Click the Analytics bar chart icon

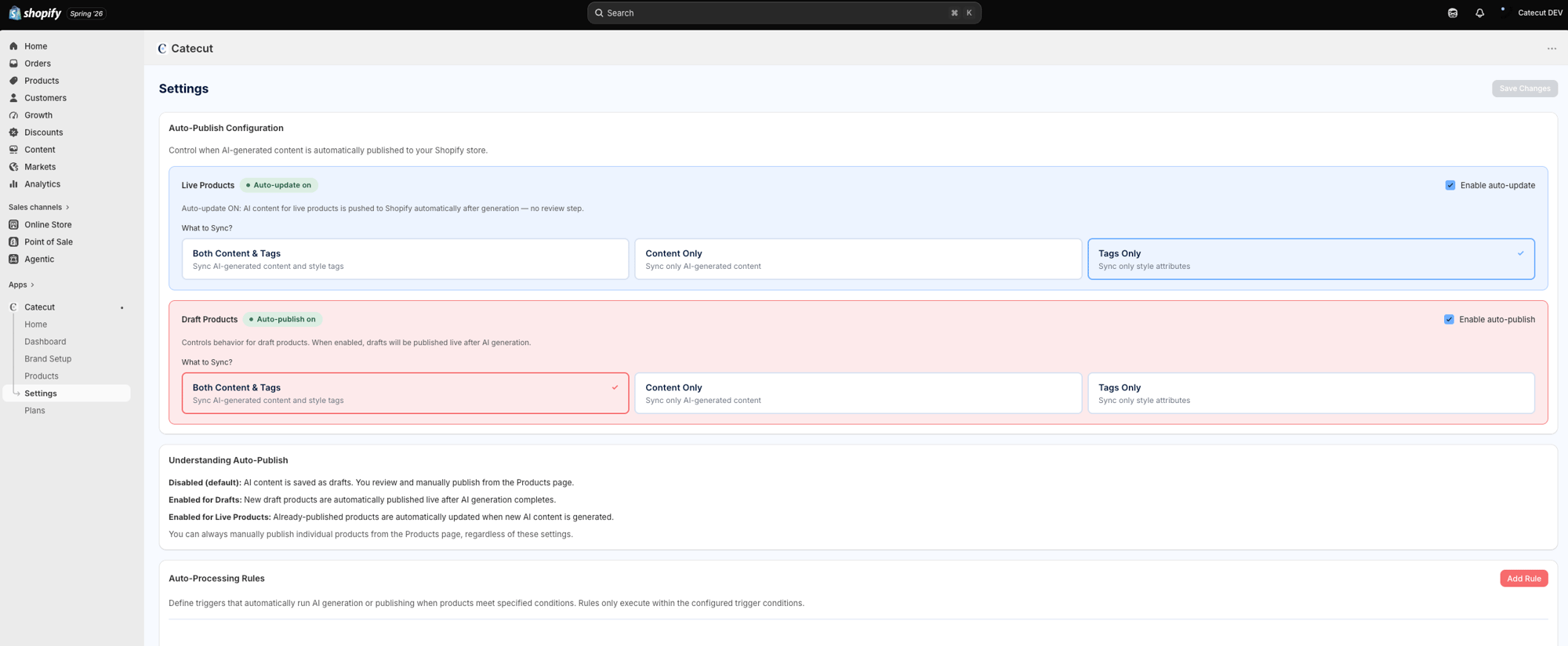[x=13, y=184]
